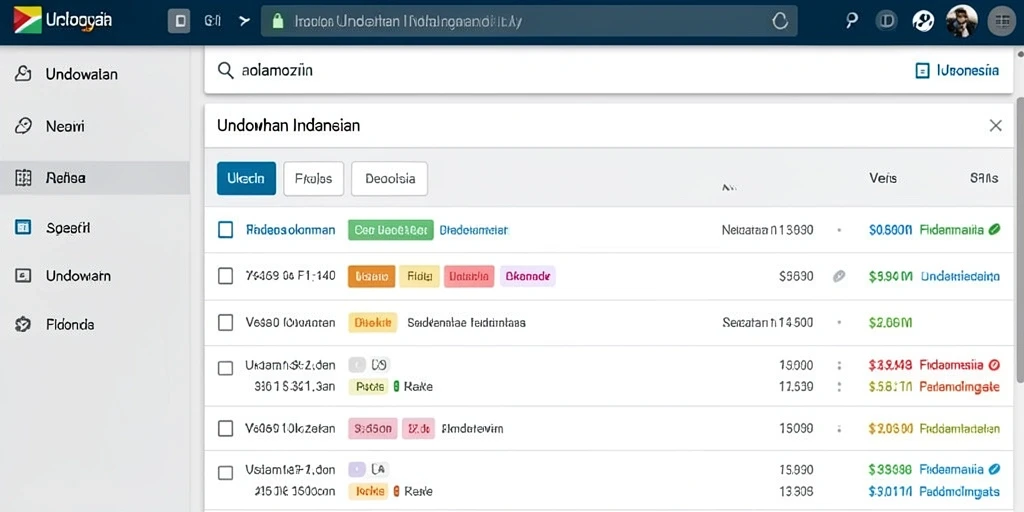Click the green Cao Uaoc&Ber tag
This screenshot has height=512, width=1024.
(x=391, y=230)
